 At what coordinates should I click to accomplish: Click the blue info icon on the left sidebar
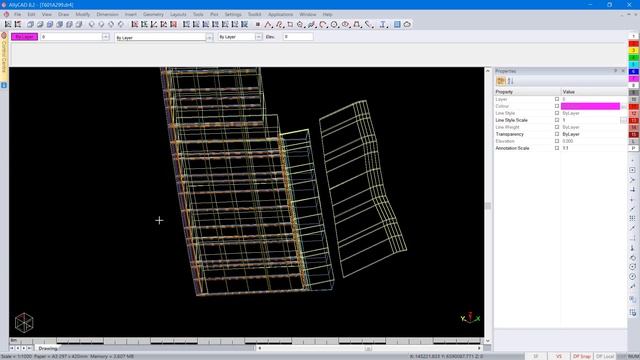coord(4,85)
